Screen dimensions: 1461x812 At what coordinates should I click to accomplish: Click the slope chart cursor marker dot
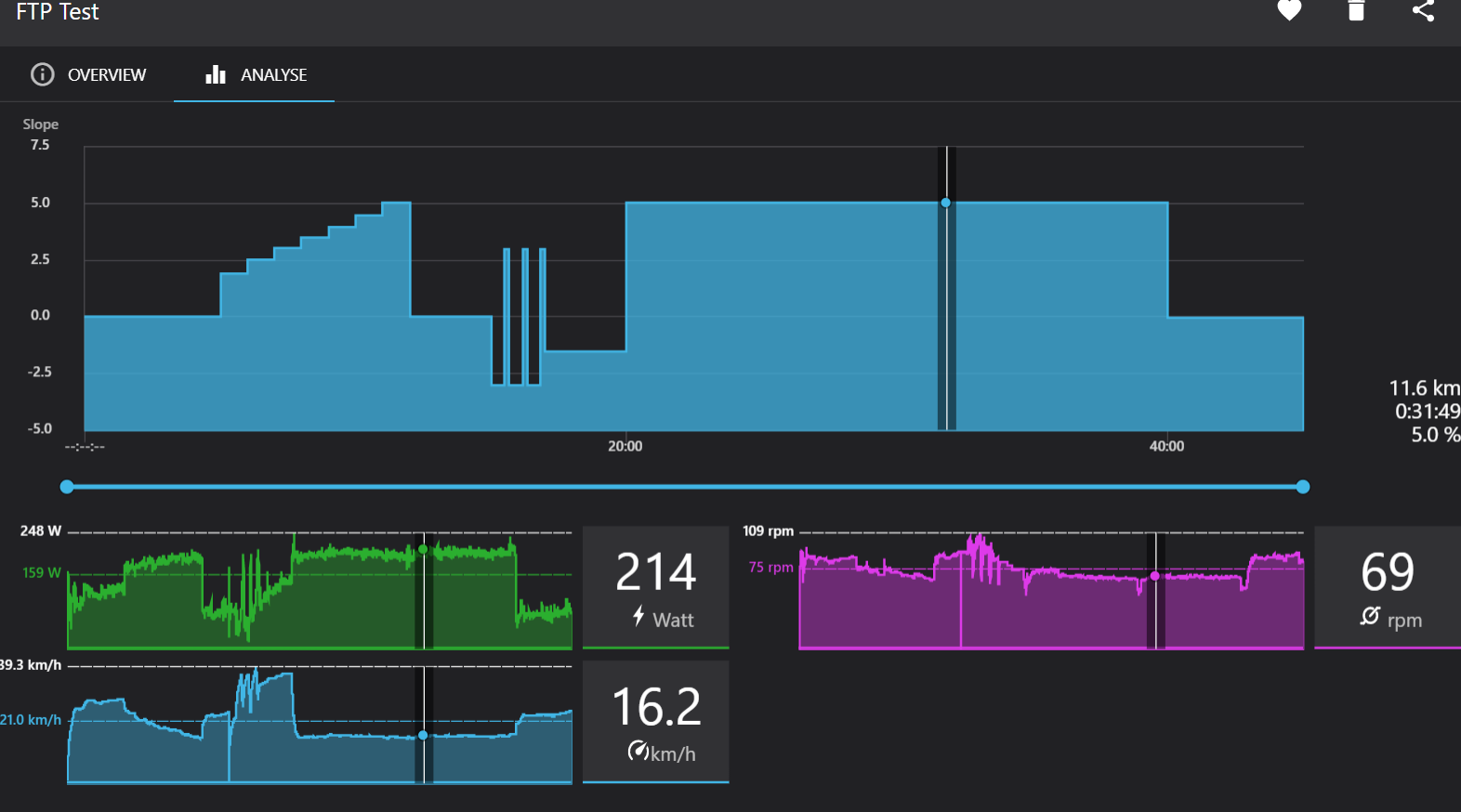pos(946,203)
